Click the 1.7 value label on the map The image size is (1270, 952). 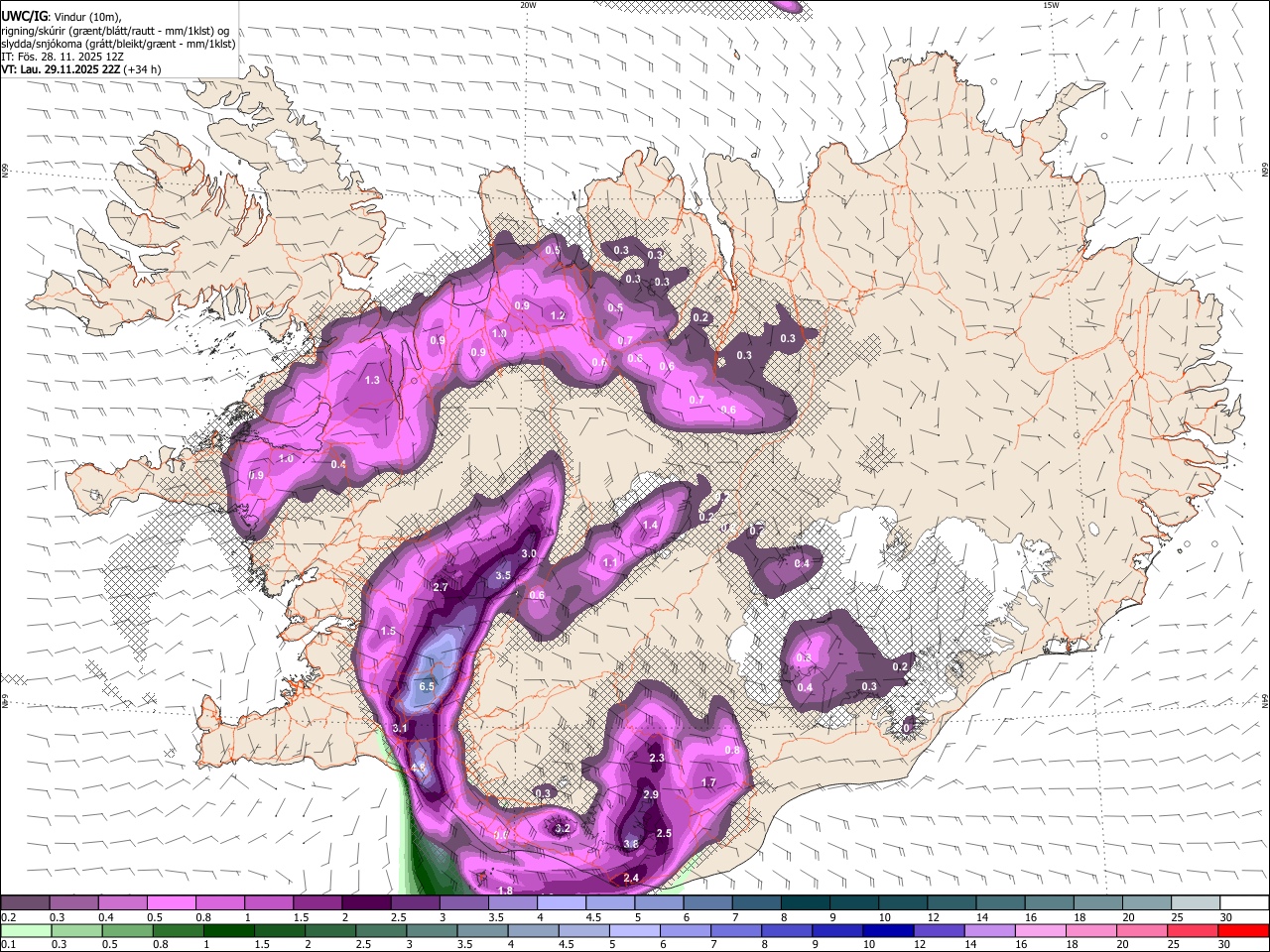[708, 782]
